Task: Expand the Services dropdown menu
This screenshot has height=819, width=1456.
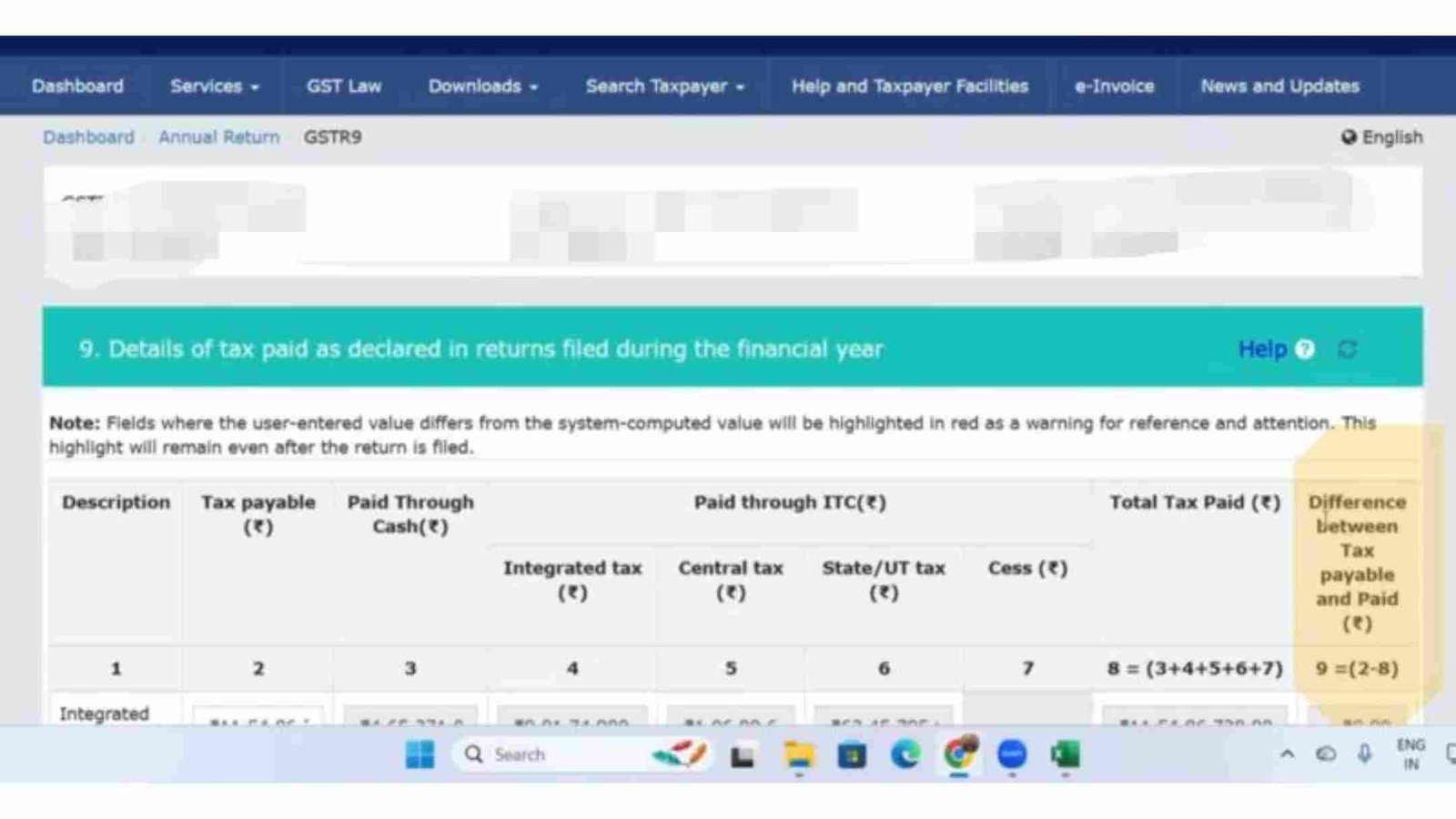Action: [x=214, y=86]
